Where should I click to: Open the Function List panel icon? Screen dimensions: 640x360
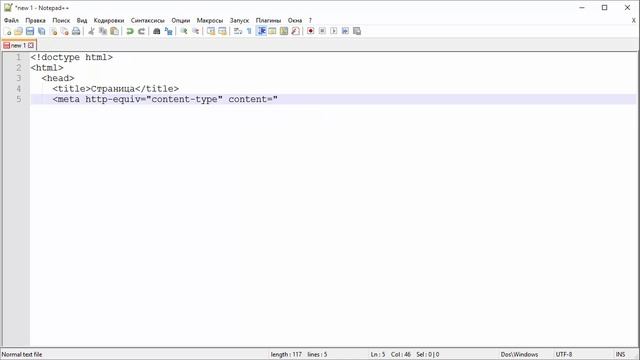pyautogui.click(x=296, y=31)
